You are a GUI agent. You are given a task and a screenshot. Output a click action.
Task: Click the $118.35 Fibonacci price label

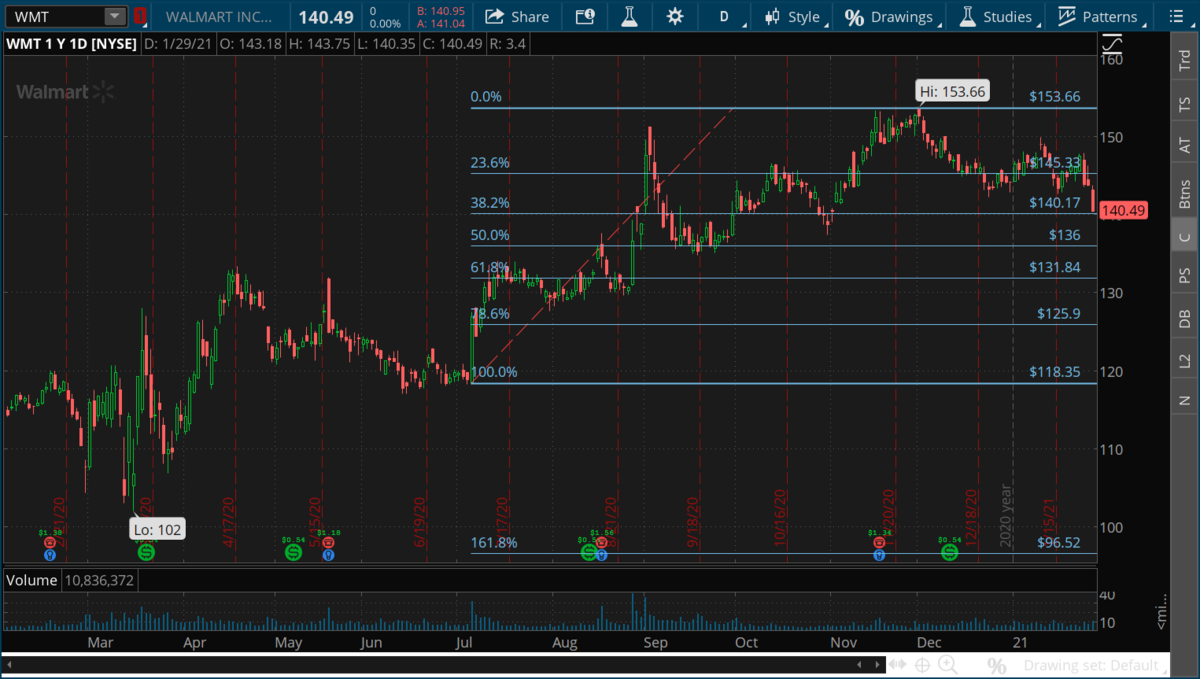click(x=1055, y=372)
